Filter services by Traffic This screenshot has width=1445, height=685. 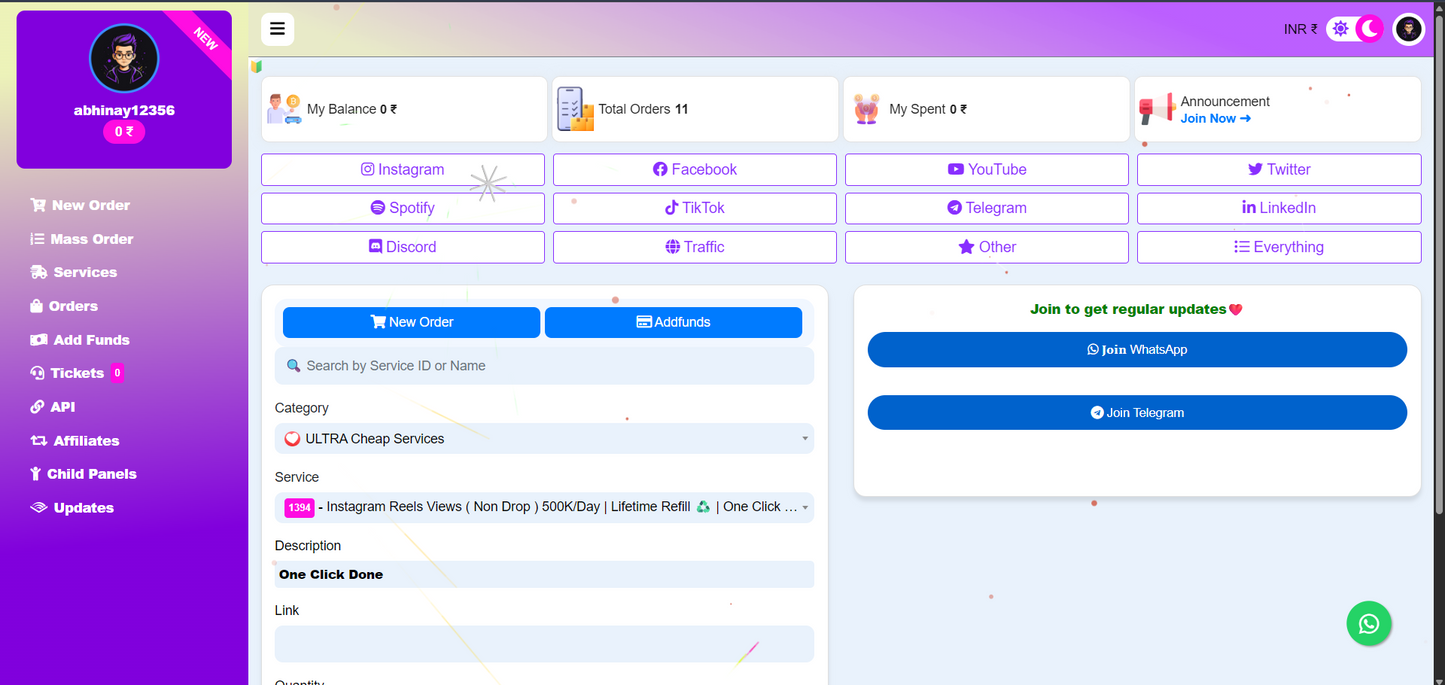(695, 247)
